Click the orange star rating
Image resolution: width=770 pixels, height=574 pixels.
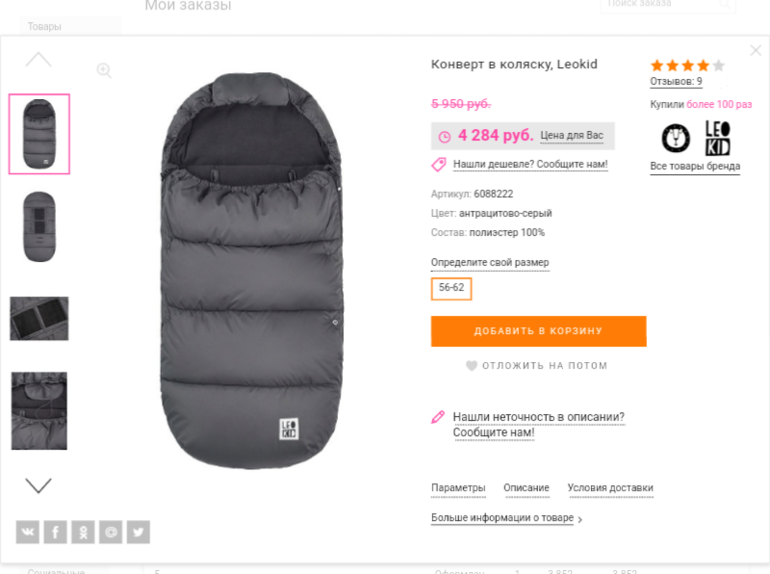coord(687,65)
